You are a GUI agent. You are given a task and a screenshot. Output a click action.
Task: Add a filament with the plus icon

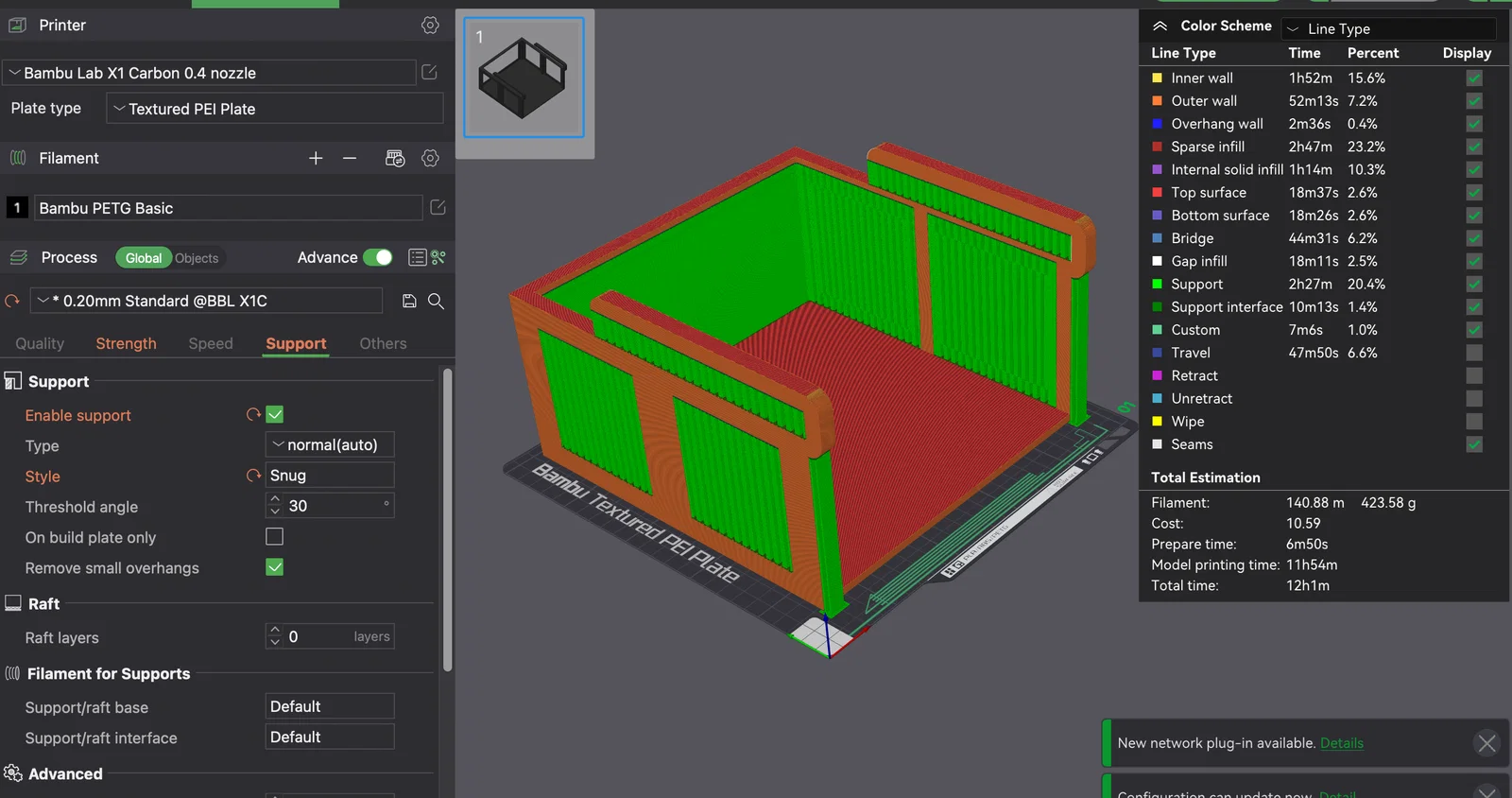(316, 158)
